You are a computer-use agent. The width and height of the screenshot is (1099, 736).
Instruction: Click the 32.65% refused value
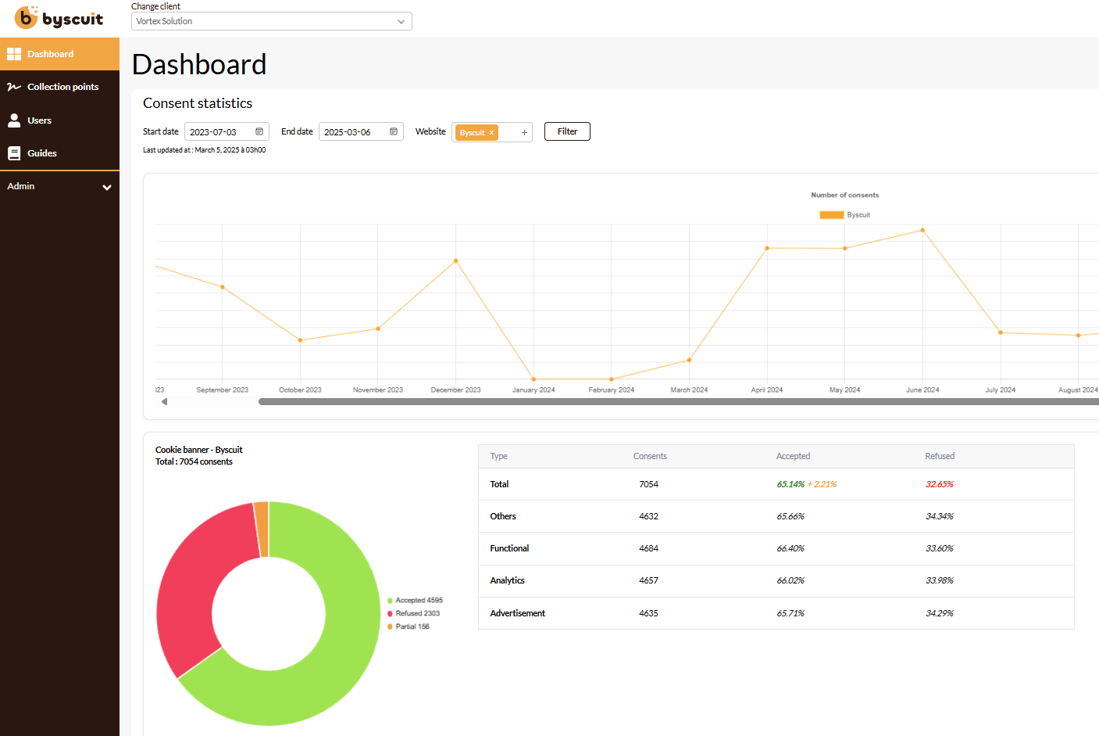939,484
